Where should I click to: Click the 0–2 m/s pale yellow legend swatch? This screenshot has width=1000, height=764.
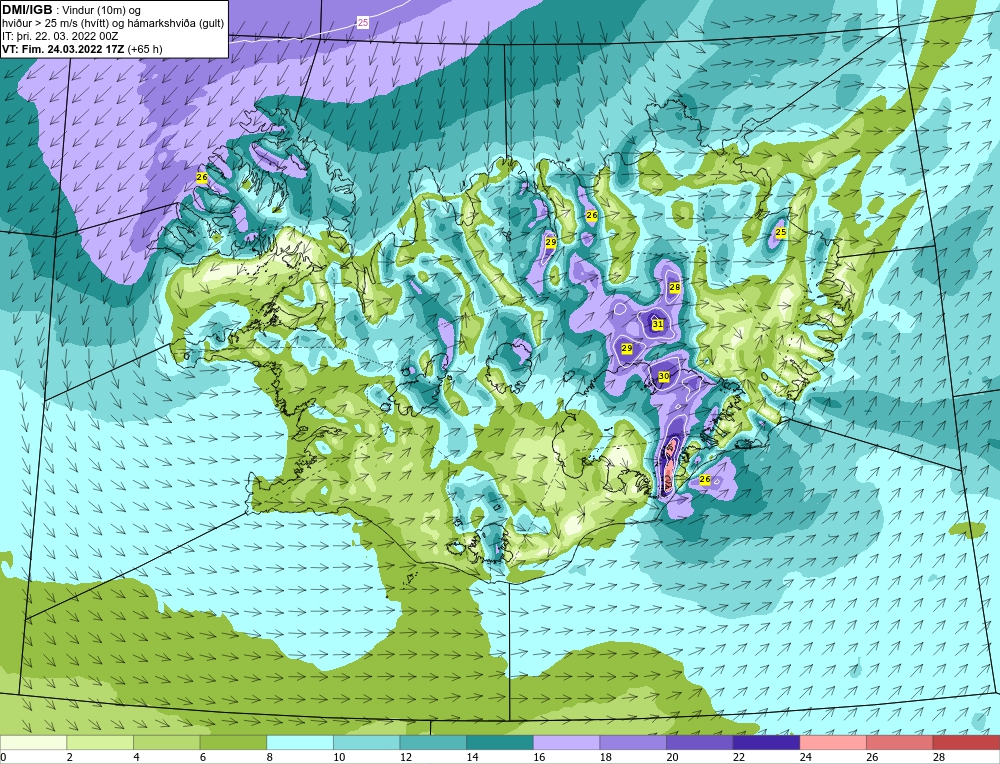(x=33, y=742)
